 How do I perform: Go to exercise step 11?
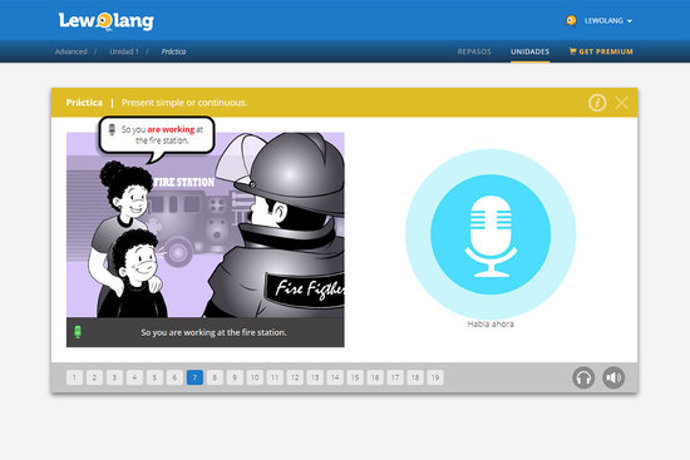pos(275,377)
